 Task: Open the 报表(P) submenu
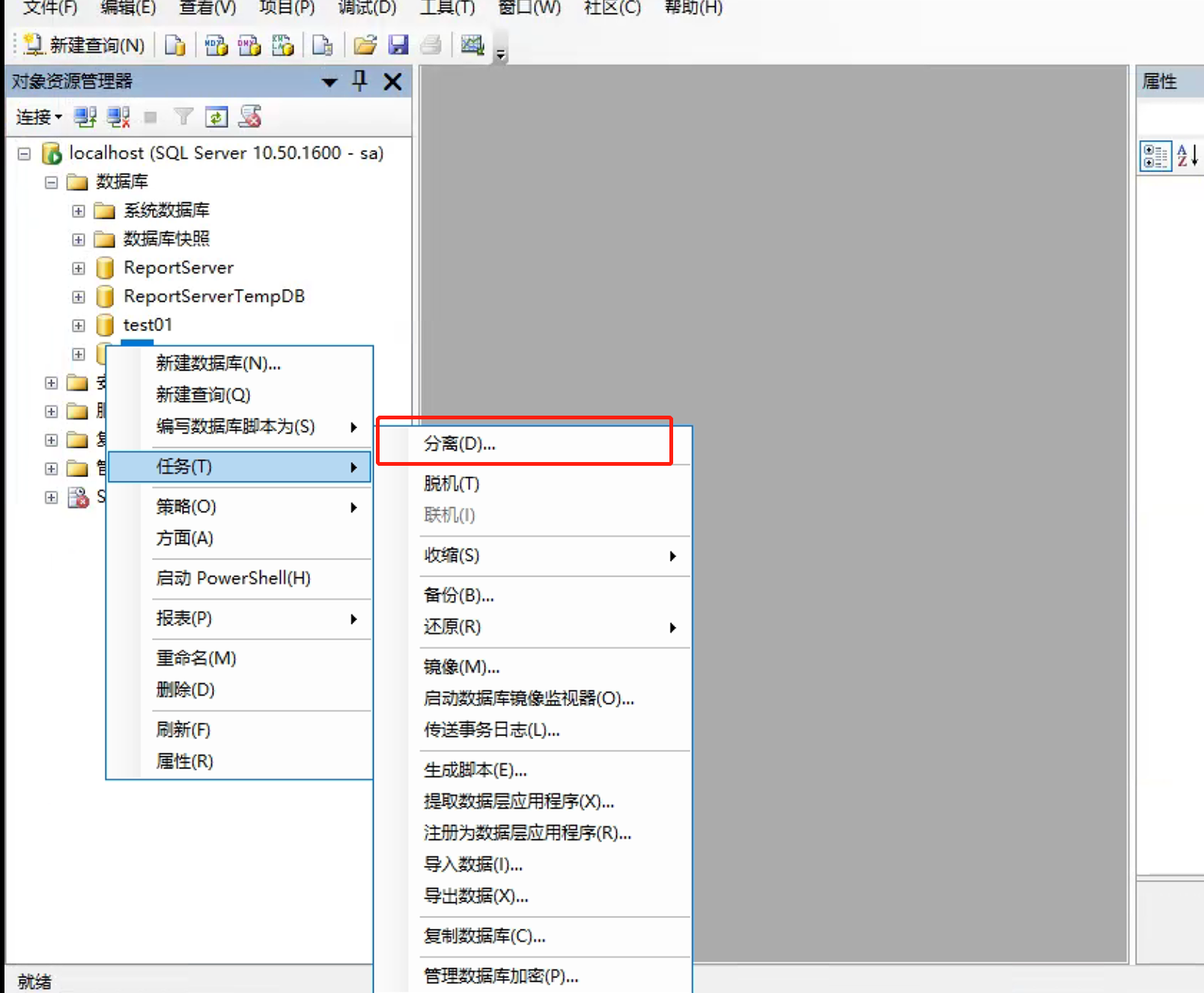point(240,619)
